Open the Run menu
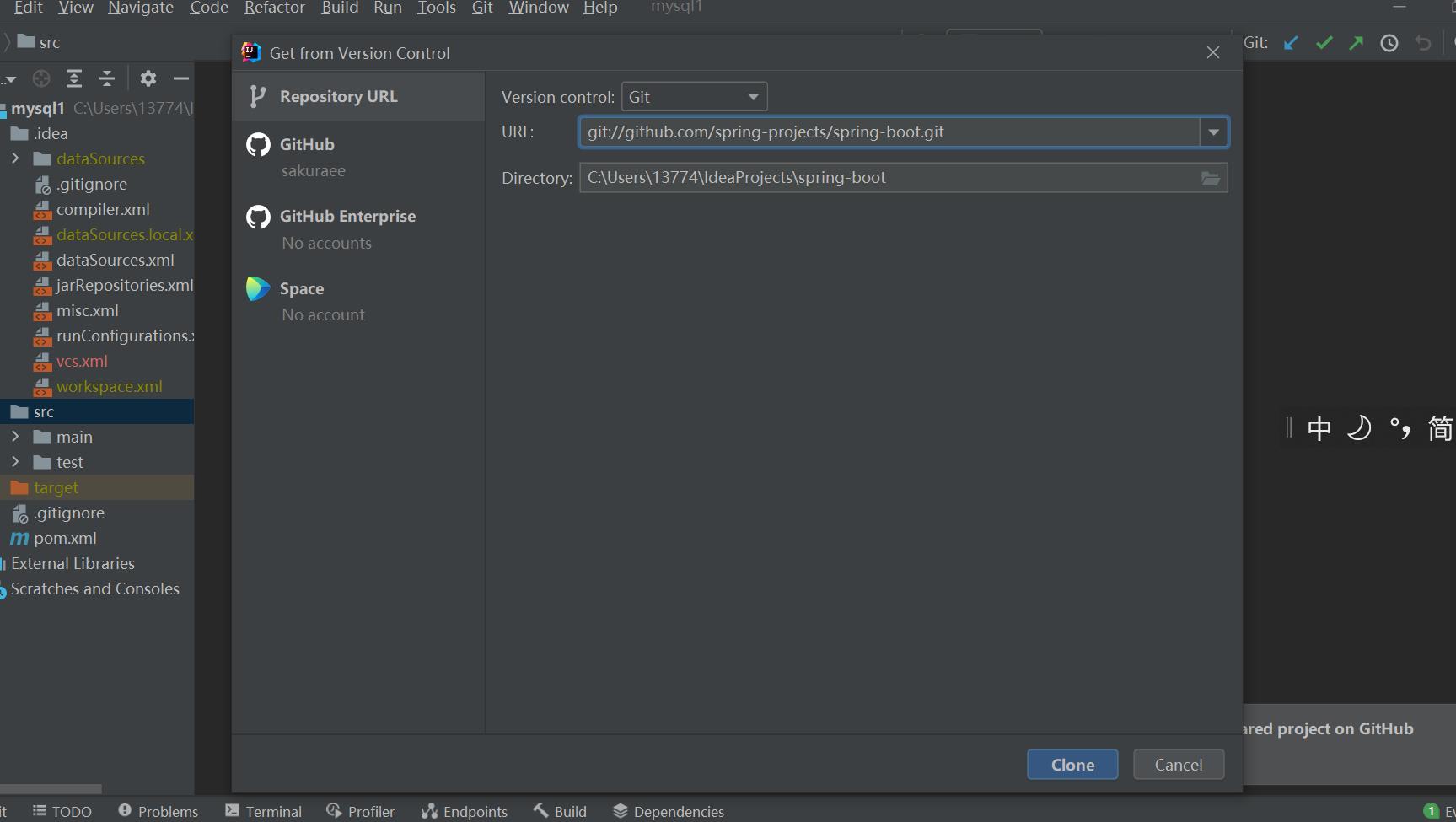This screenshot has height=822, width=1456. click(x=388, y=8)
